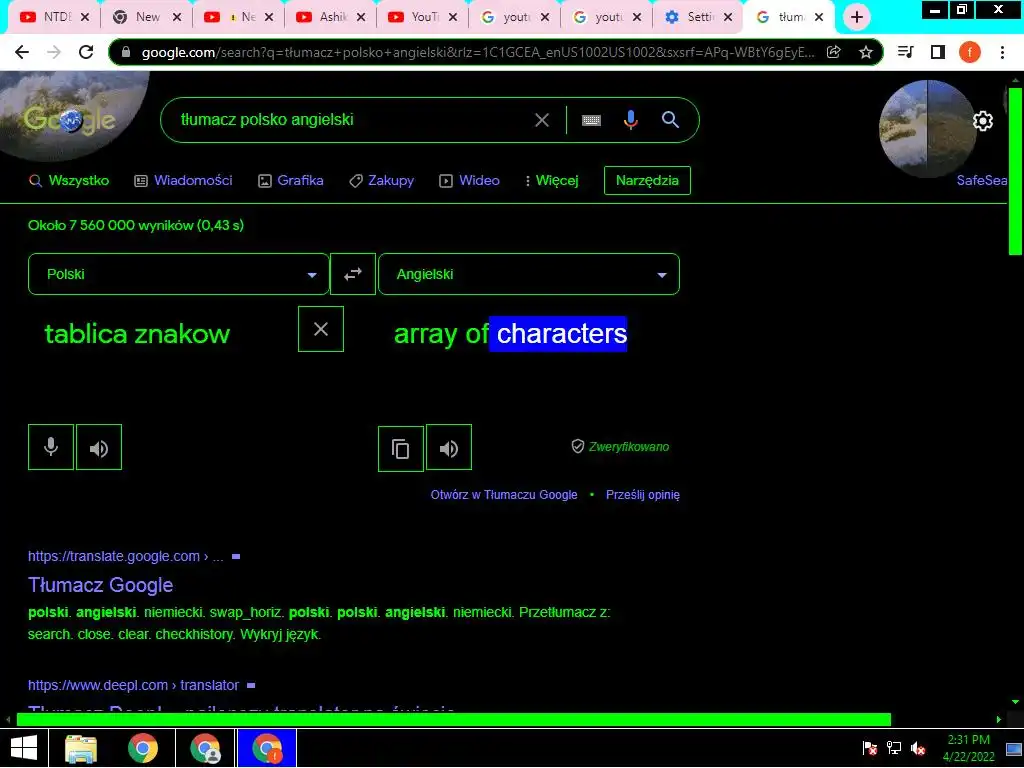Click the source text tablica znakow
The width and height of the screenshot is (1024, 768).
click(x=137, y=334)
